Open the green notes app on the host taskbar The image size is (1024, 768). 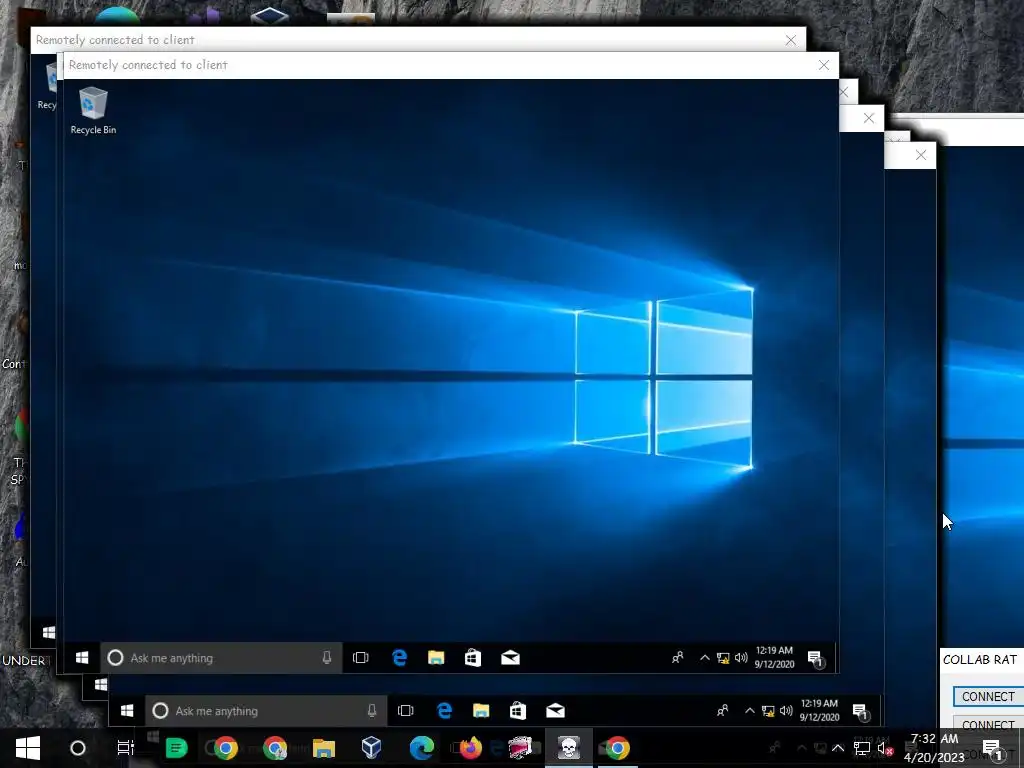[176, 748]
